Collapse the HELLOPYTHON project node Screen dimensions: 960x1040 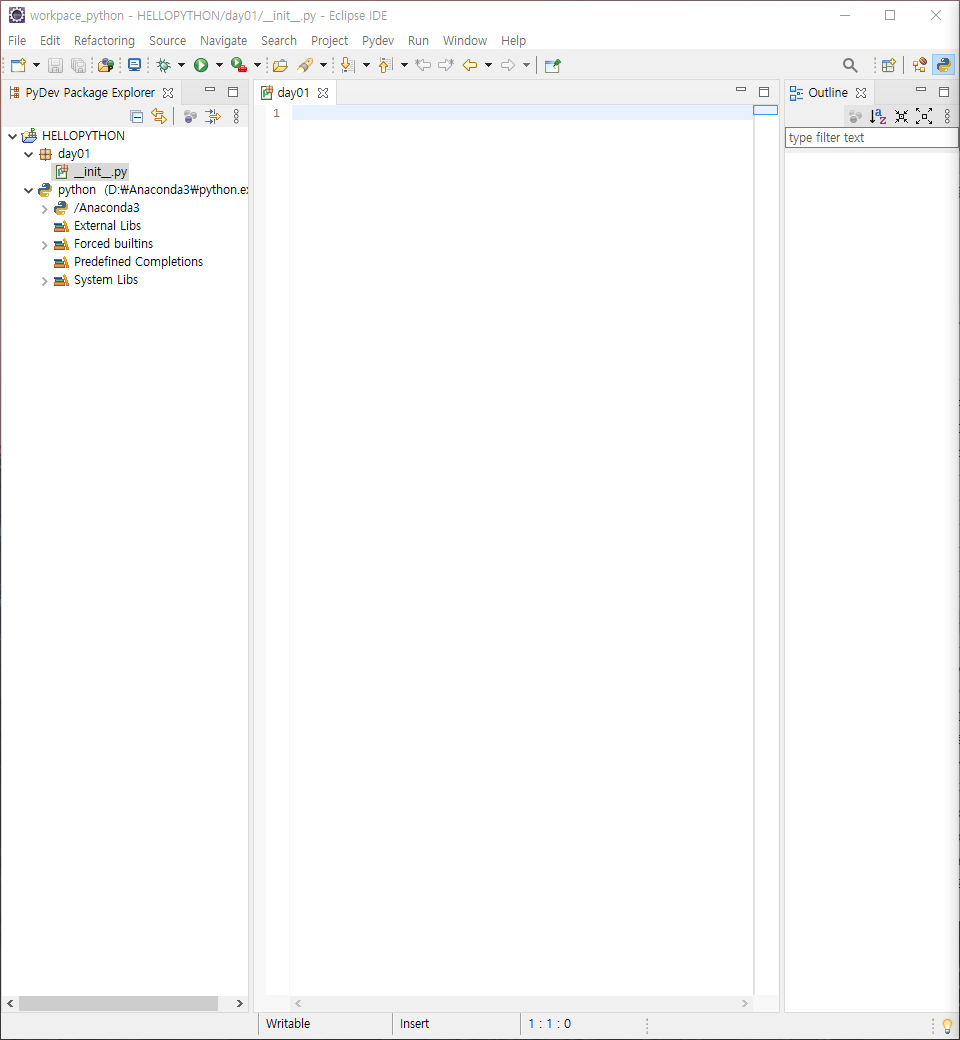pyautogui.click(x=12, y=136)
